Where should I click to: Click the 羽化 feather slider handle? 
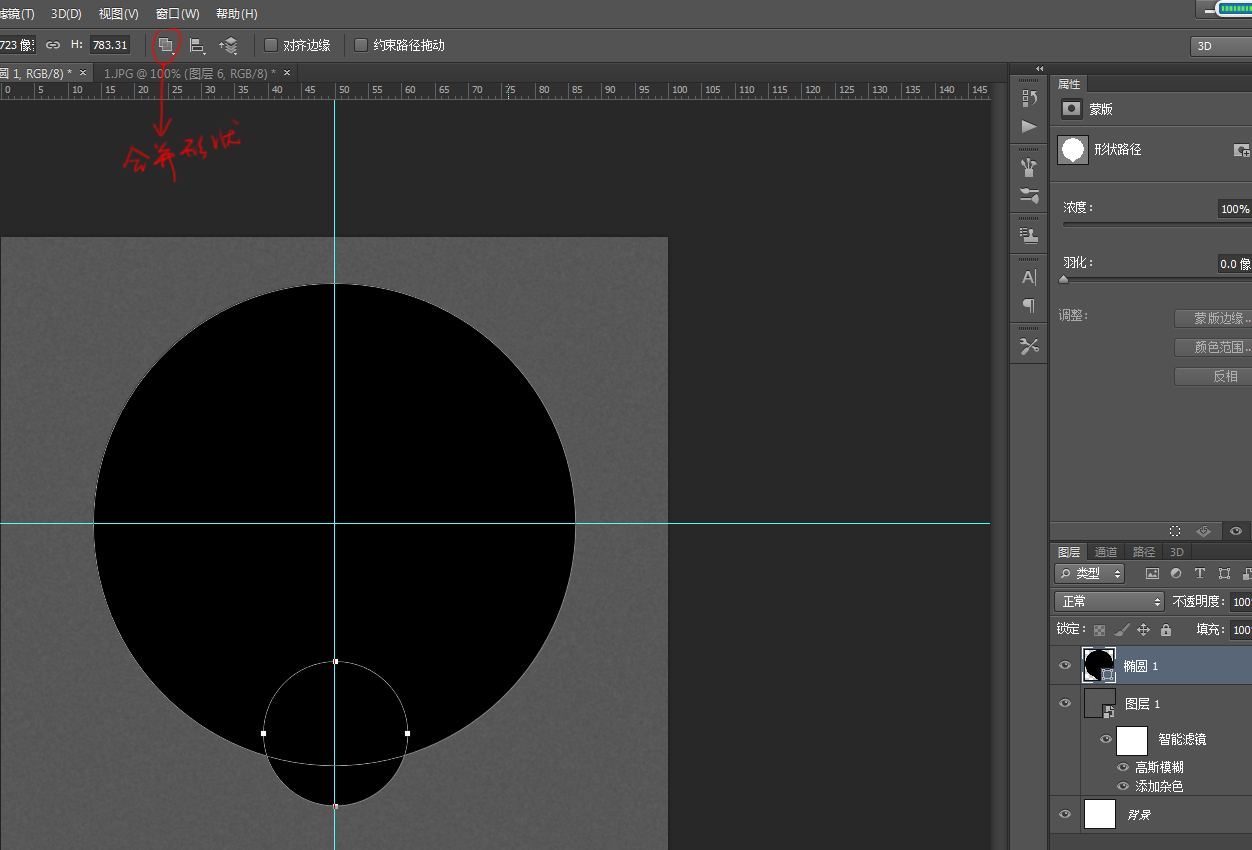[1064, 280]
